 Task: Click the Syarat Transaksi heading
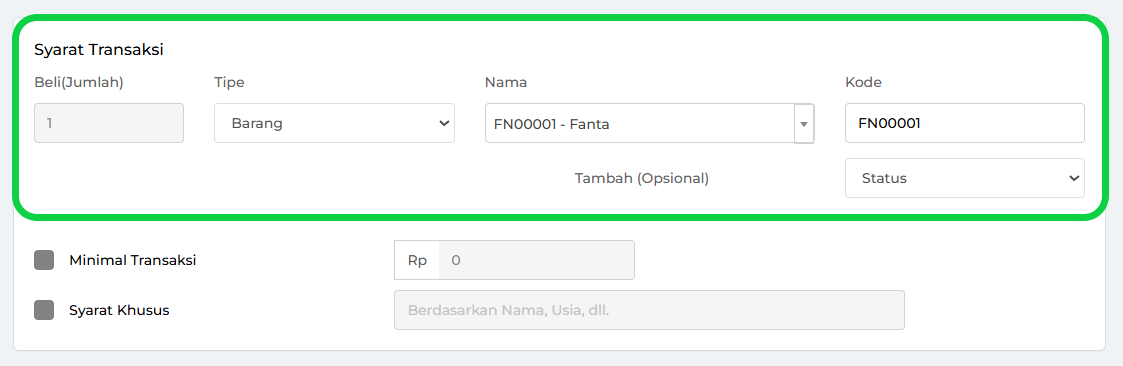pyautogui.click(x=99, y=50)
